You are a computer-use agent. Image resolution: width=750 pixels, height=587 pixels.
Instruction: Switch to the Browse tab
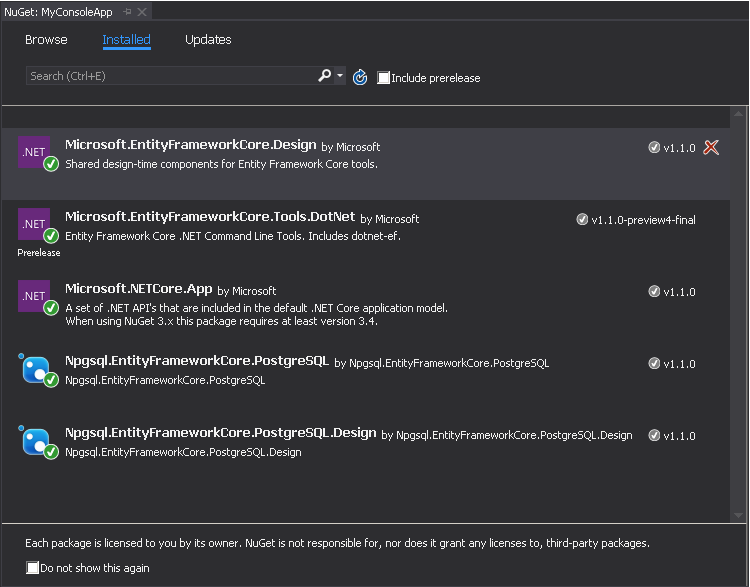(x=46, y=39)
